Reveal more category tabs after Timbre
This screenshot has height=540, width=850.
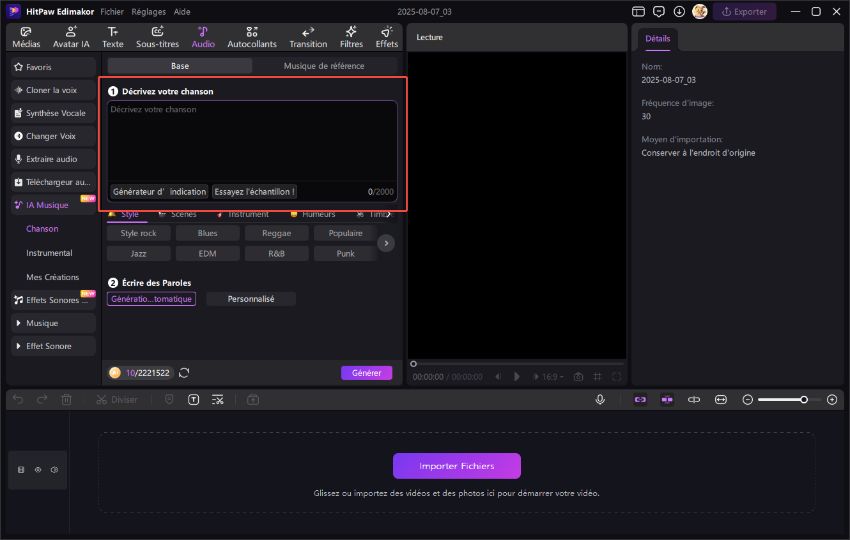click(389, 214)
